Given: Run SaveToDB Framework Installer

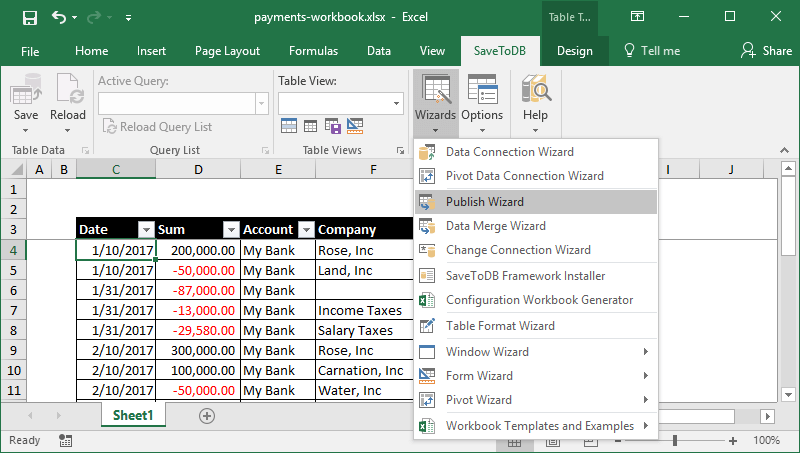Looking at the screenshot, I should 536,276.
